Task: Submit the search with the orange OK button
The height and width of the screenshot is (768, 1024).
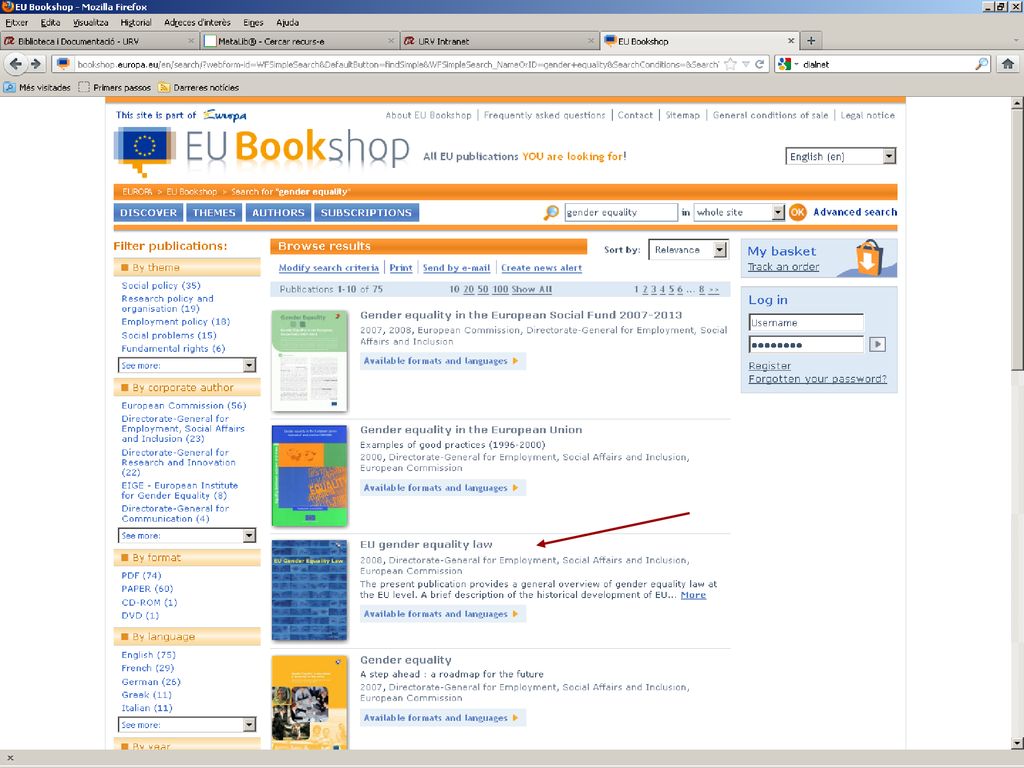Action: coord(797,212)
